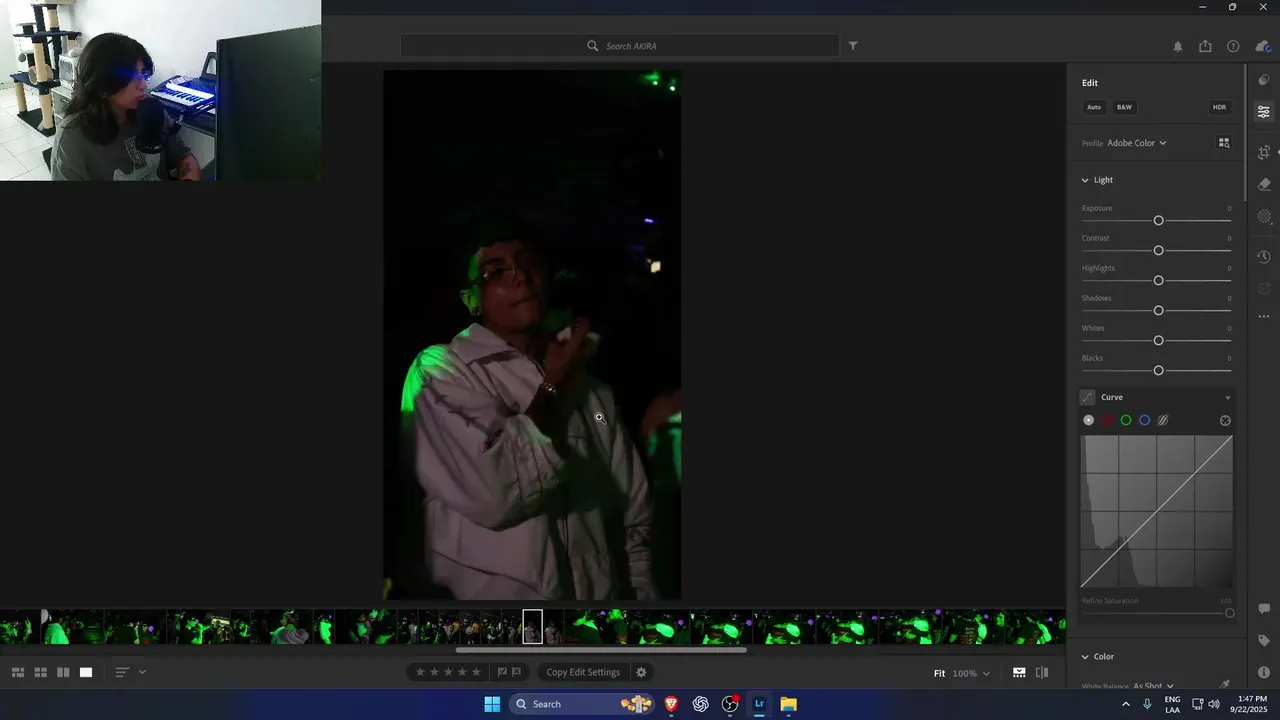1280x720 pixels.
Task: Select the curve target adjustment tool
Action: pos(1225,420)
